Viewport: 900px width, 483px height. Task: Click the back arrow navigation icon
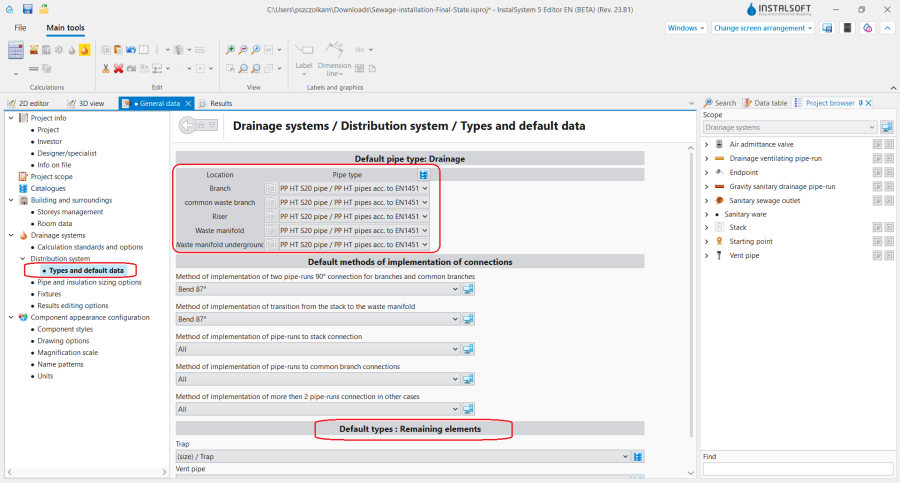tap(188, 125)
